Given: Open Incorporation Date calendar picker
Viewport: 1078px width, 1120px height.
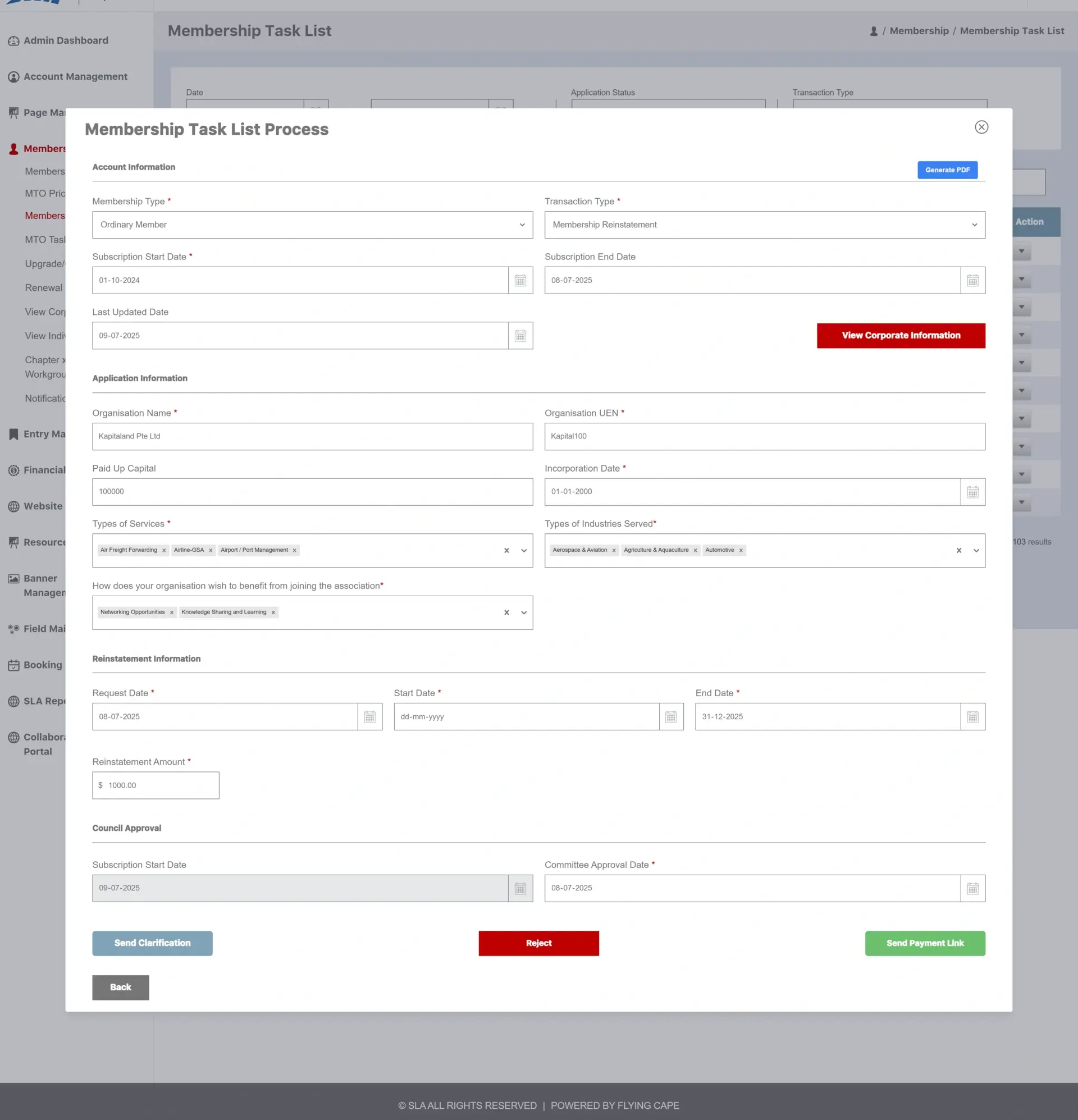Looking at the screenshot, I should (x=972, y=492).
